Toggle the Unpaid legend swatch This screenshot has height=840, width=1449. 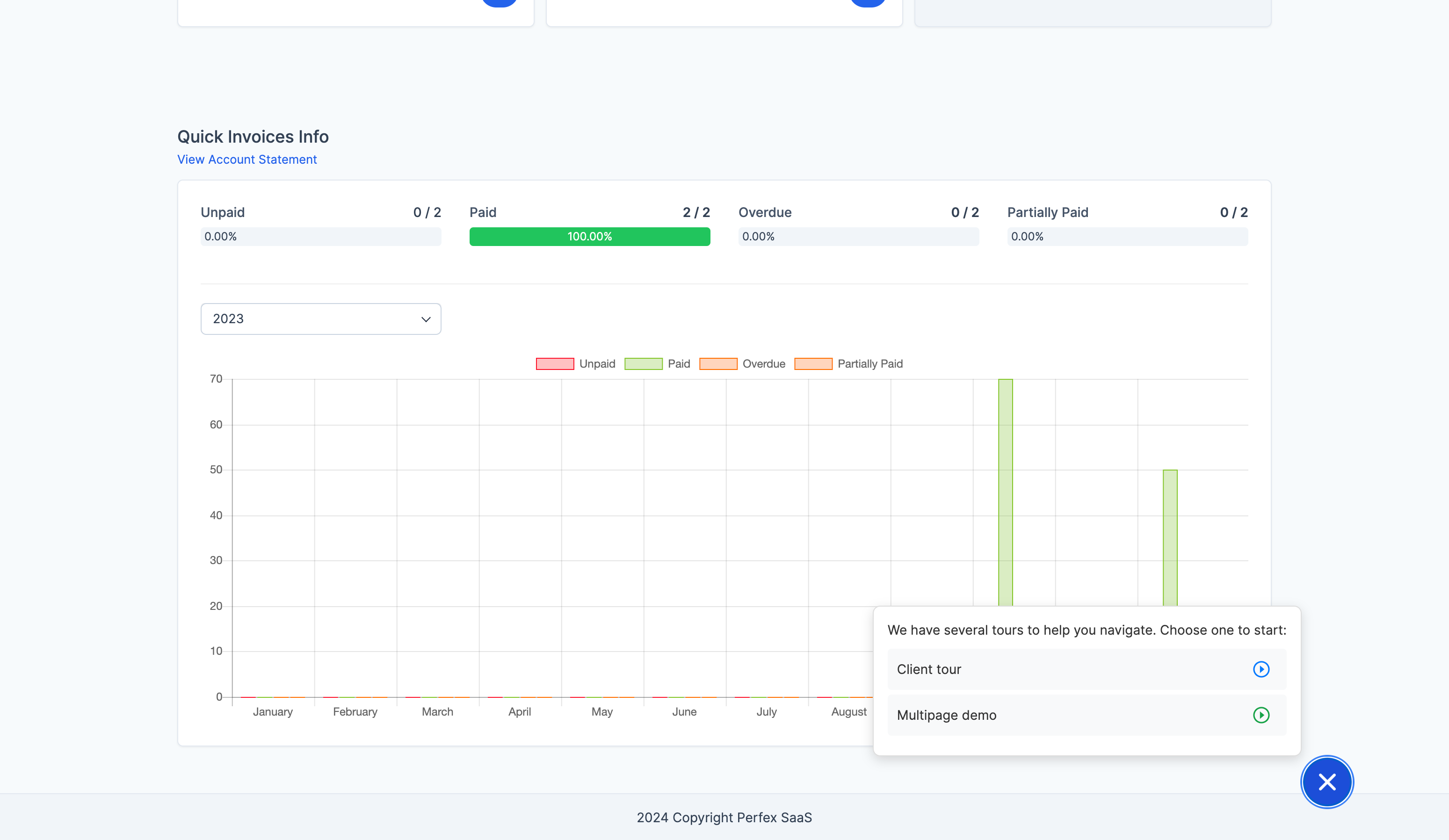coord(555,364)
